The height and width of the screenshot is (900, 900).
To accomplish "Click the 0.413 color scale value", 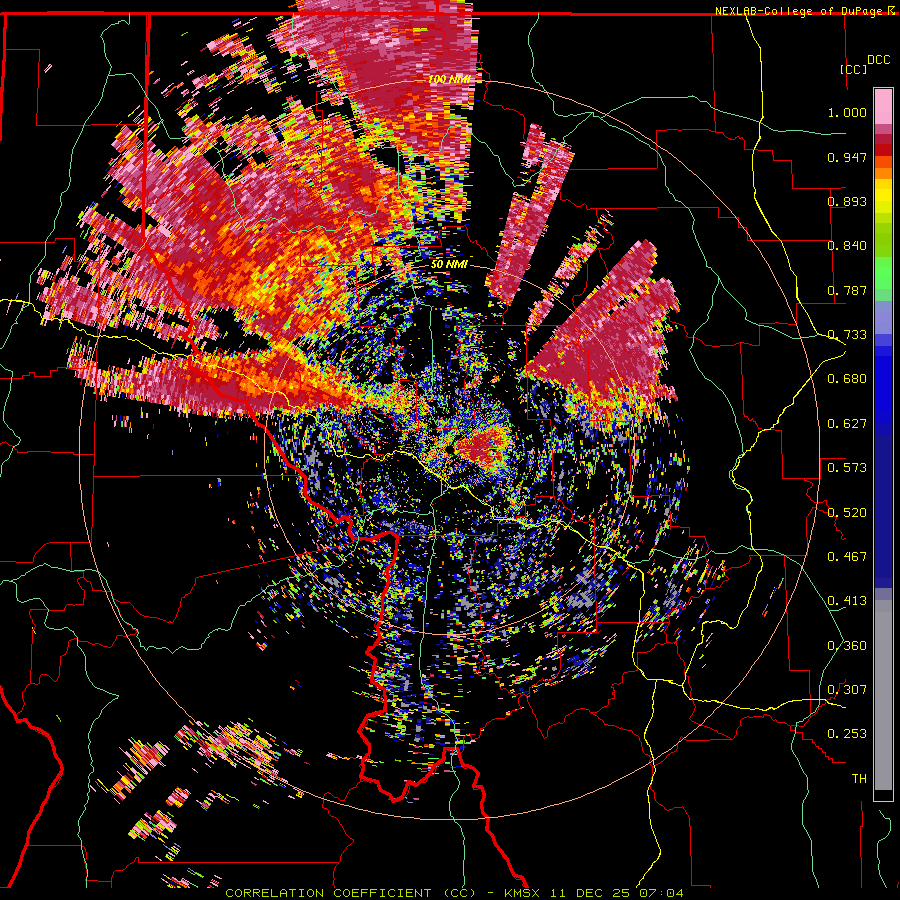I will [x=847, y=601].
